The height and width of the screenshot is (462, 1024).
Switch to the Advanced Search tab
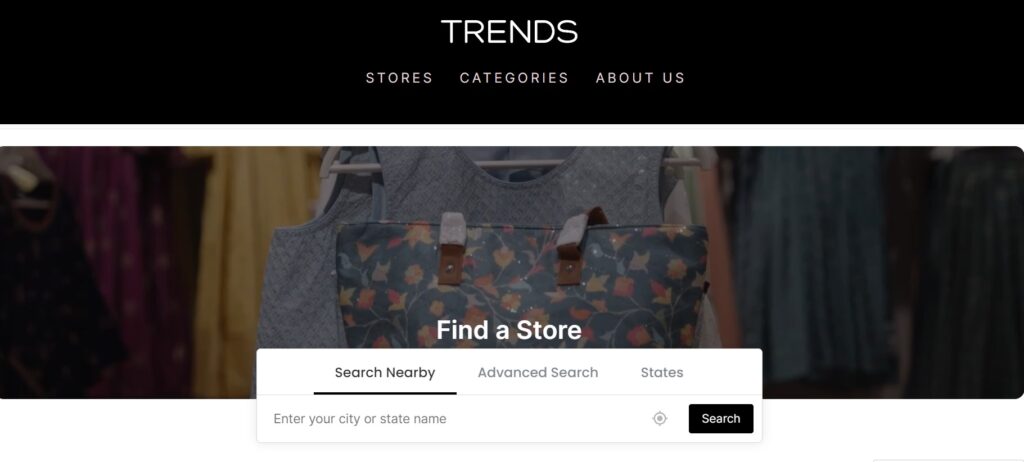point(537,372)
